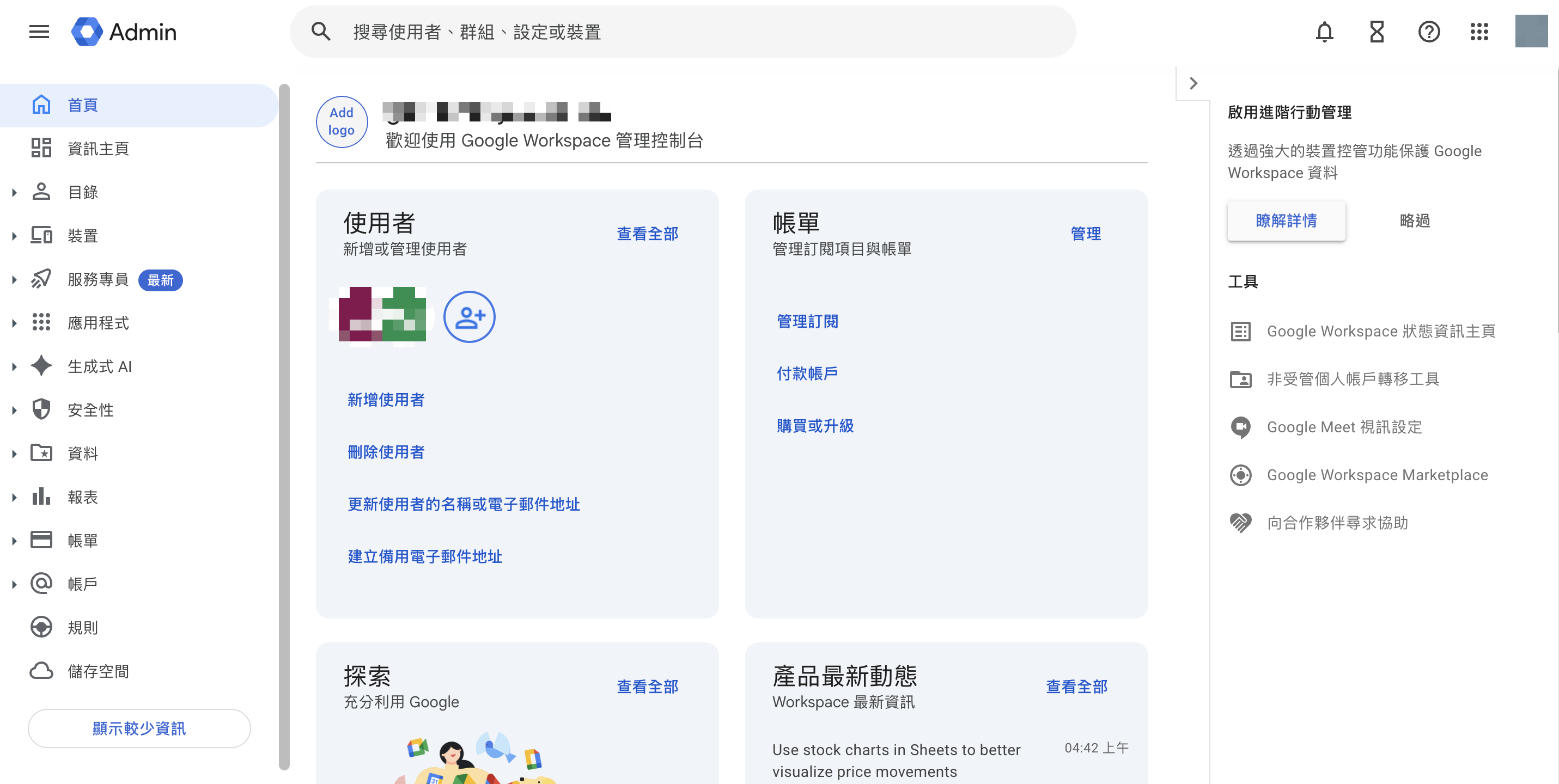Image resolution: width=1559 pixels, height=784 pixels.
Task: Click the add user icon button
Action: coord(469,317)
